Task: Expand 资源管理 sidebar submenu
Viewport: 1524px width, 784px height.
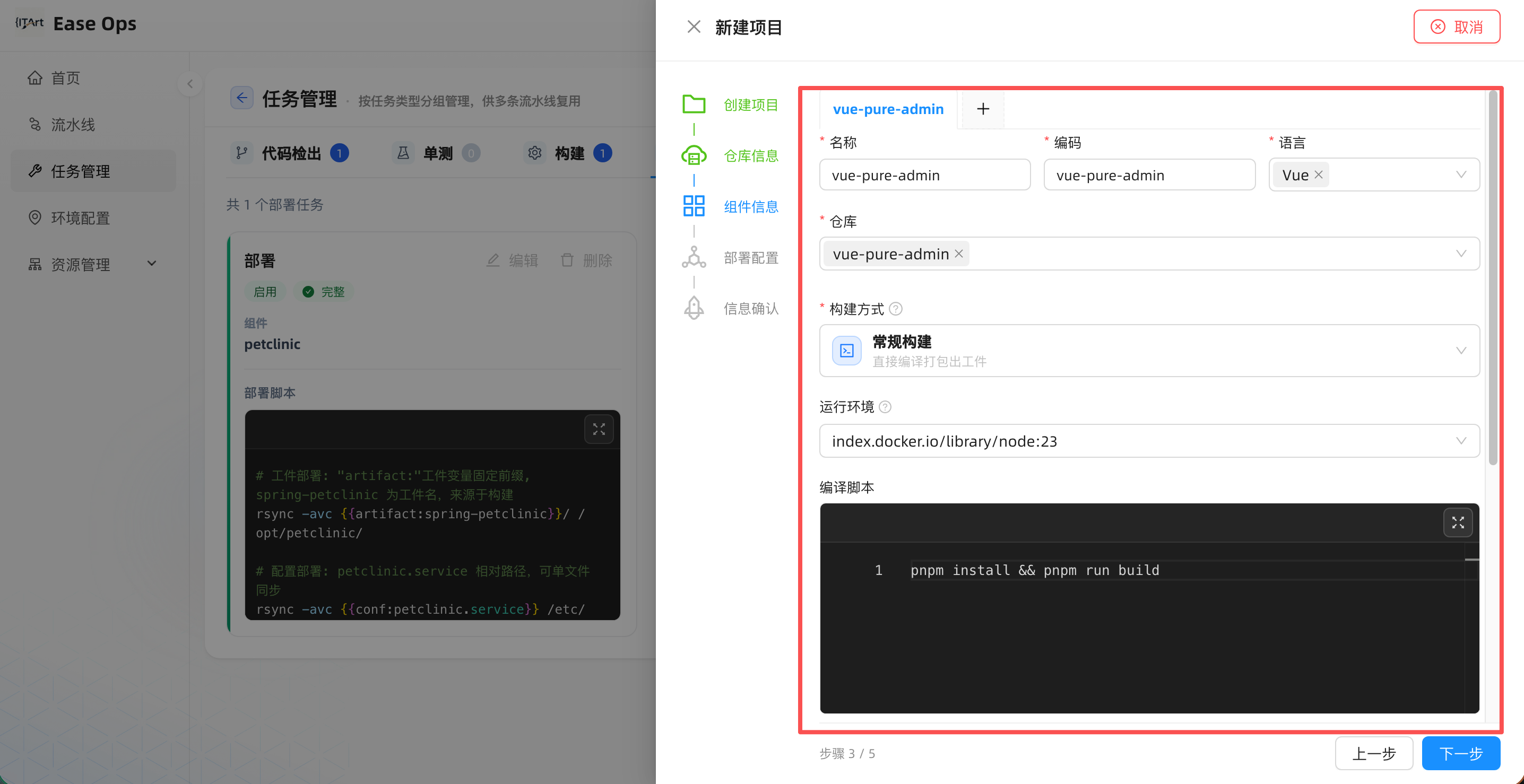Action: 93,264
